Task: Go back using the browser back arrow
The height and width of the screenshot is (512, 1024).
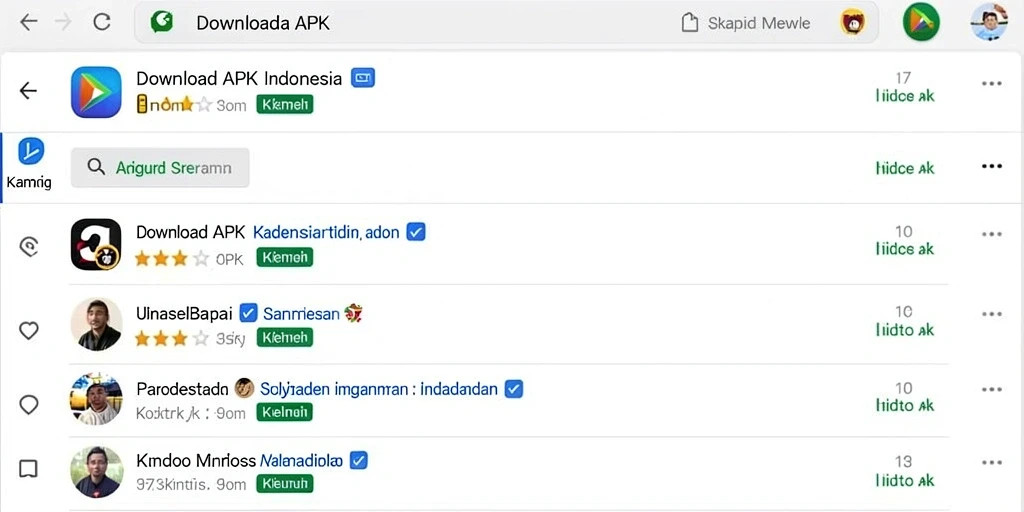Action: (x=29, y=23)
